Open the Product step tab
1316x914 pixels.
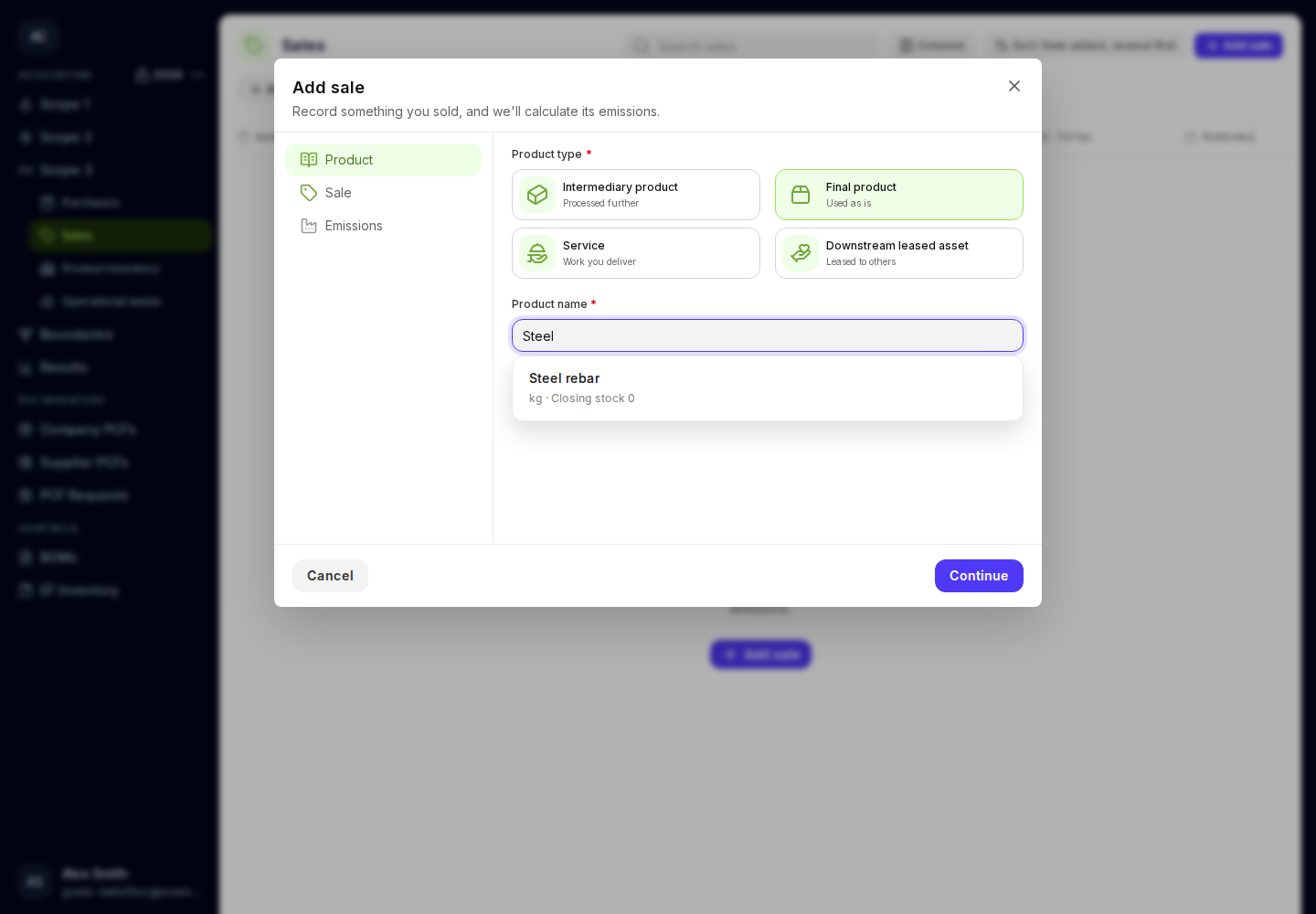(384, 160)
